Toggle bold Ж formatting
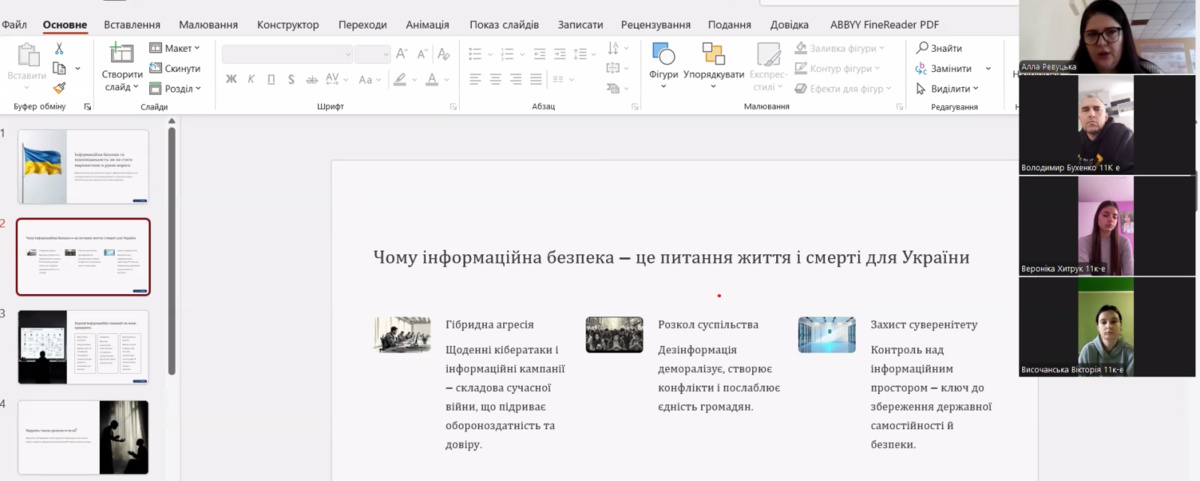This screenshot has width=1200, height=481. 231,79
